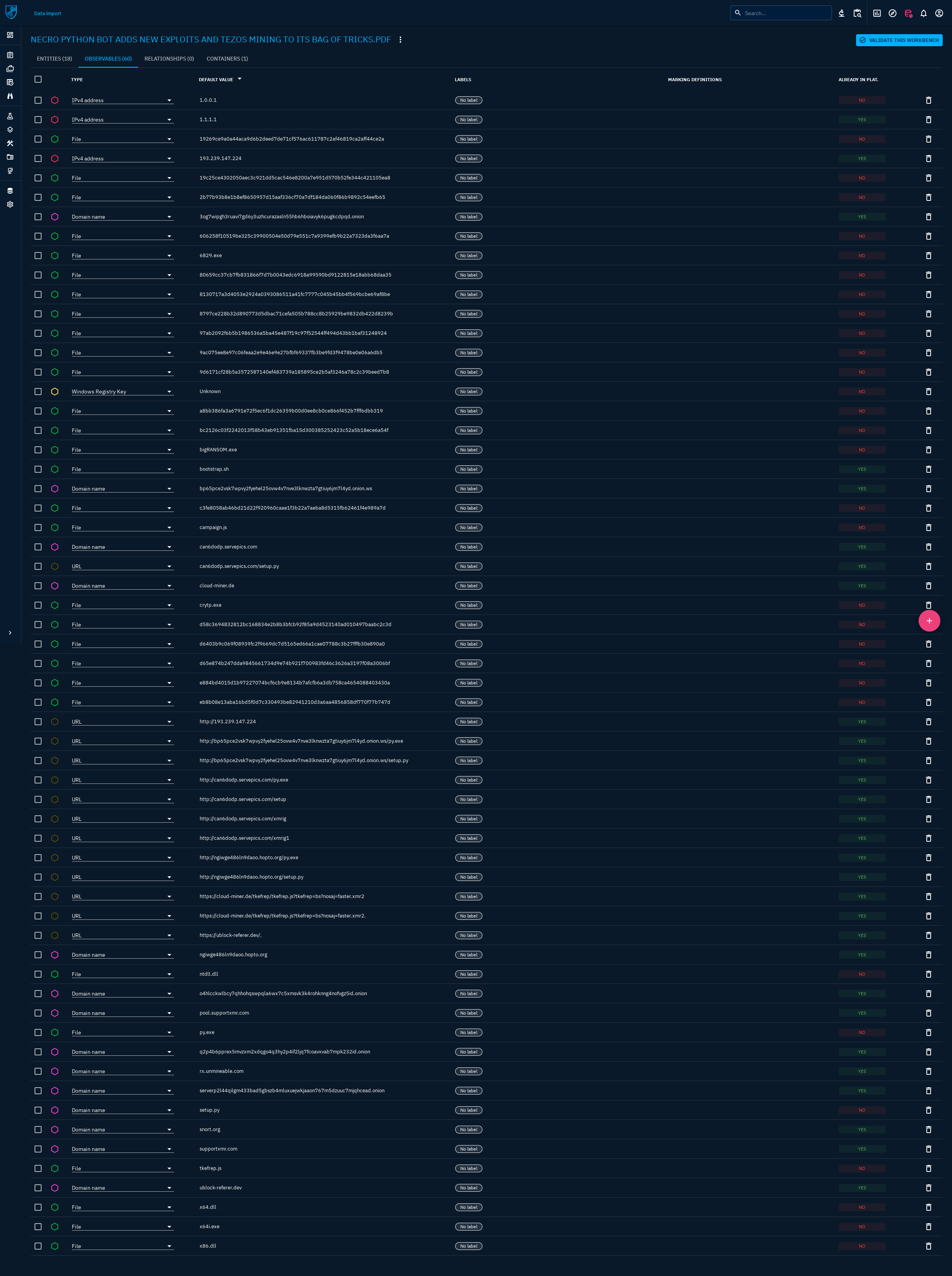Click the VALIDATE THIS WORKBENCH button
Image resolution: width=952 pixels, height=1276 pixels.
(x=898, y=40)
